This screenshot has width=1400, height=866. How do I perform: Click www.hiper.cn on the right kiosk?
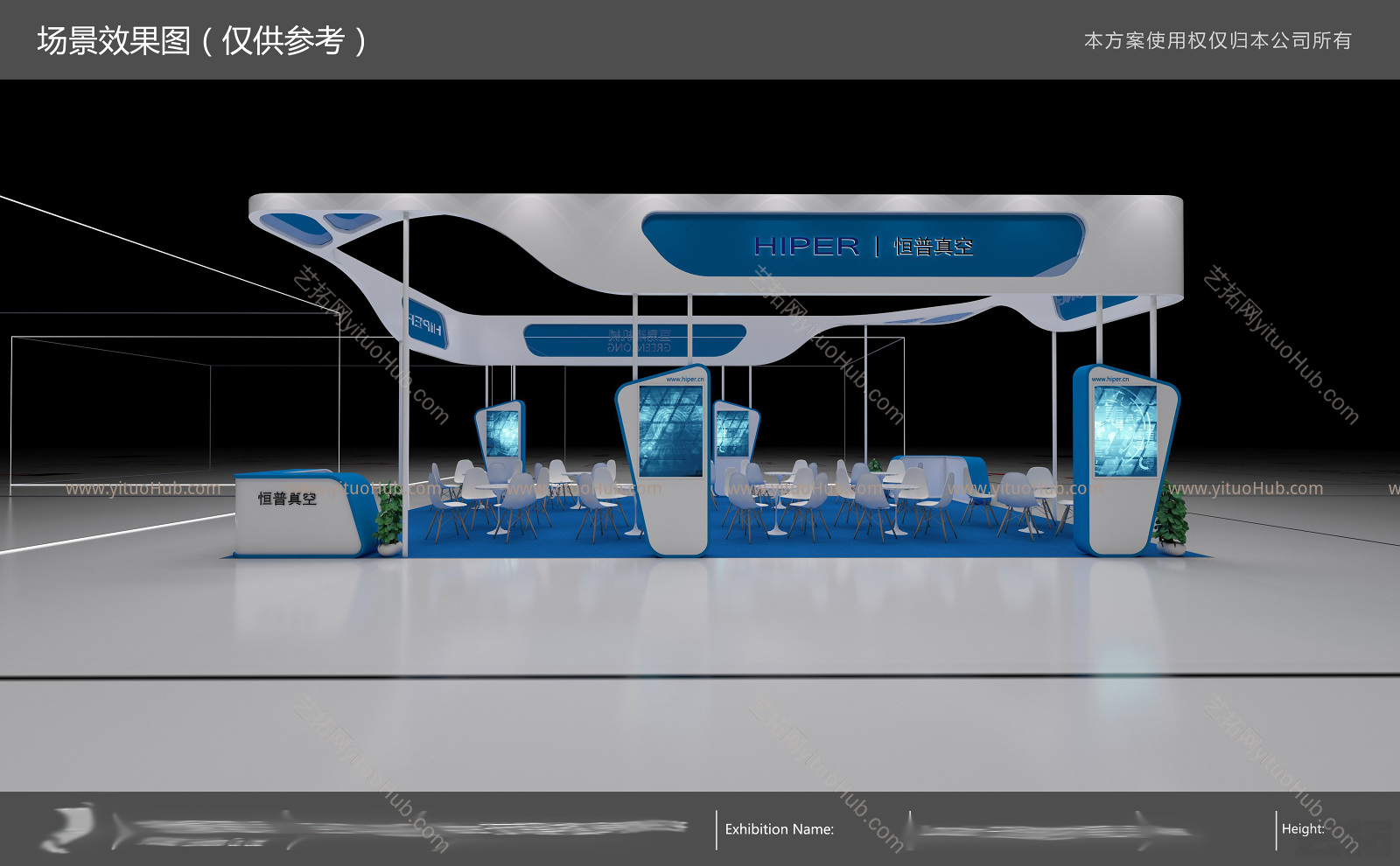(1109, 379)
